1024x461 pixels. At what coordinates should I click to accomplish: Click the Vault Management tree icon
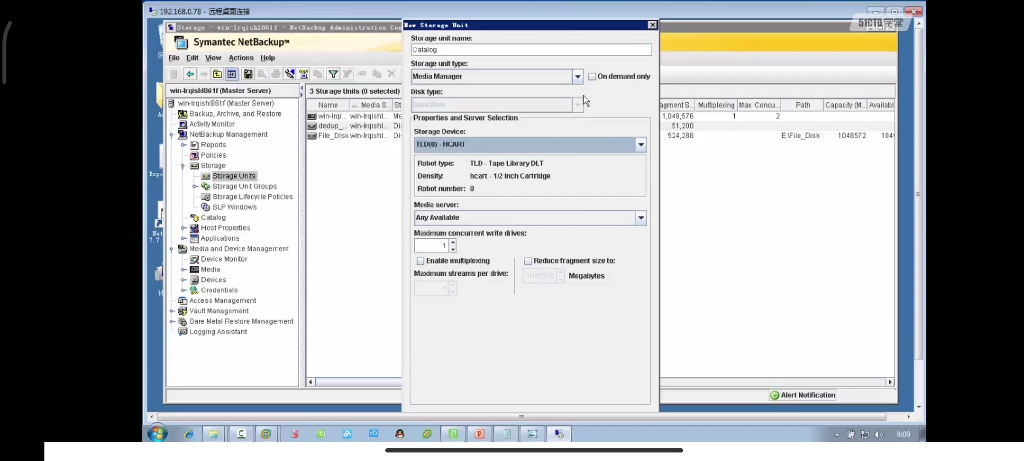pyautogui.click(x=183, y=311)
